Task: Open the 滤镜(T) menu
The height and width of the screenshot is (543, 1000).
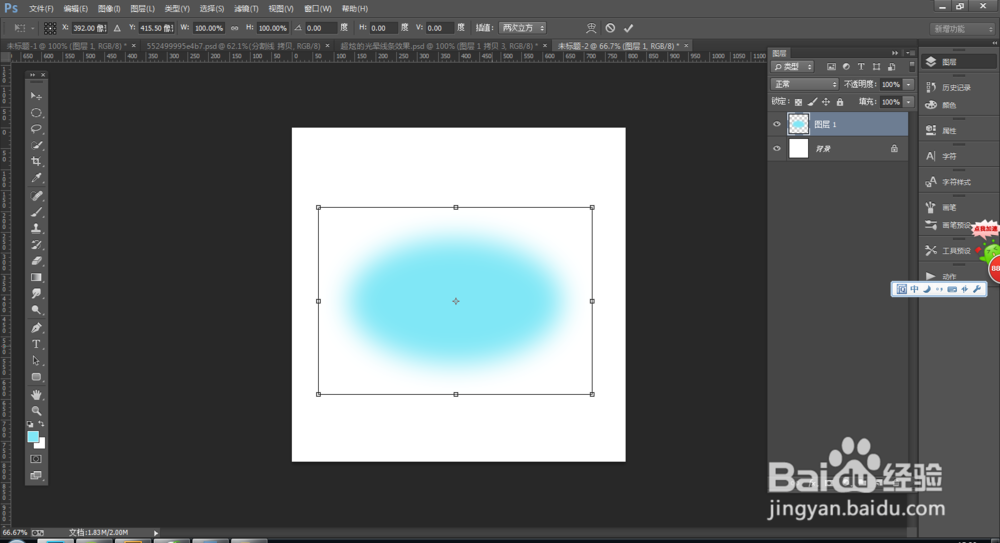Action: (246, 9)
